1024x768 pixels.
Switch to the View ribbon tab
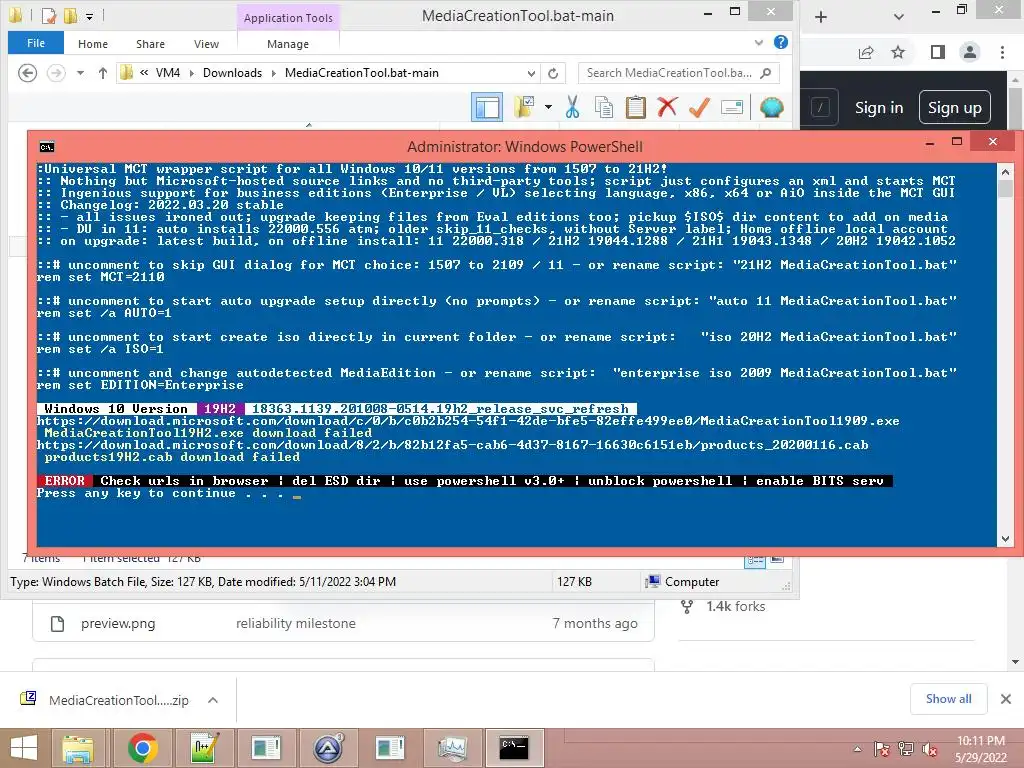[206, 44]
